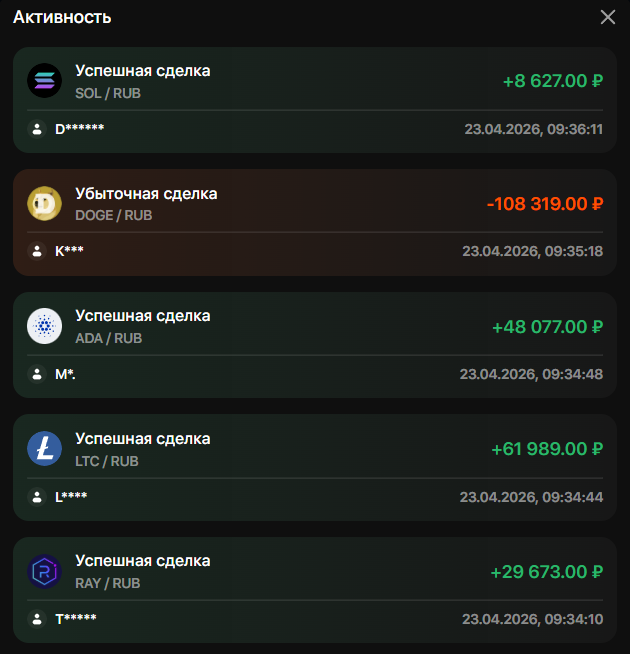Image resolution: width=630 pixels, height=654 pixels.
Task: Click the Litecoin (LTC) coin icon
Action: (44, 449)
